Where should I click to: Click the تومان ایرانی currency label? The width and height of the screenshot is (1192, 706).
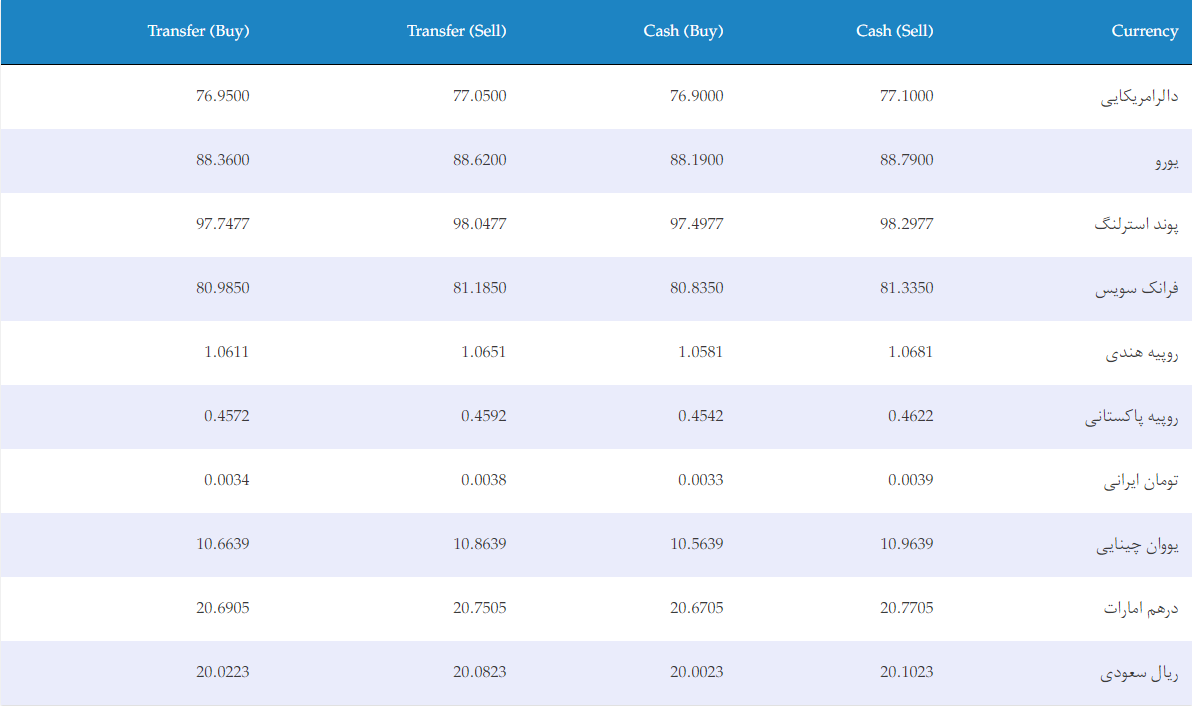click(1141, 480)
